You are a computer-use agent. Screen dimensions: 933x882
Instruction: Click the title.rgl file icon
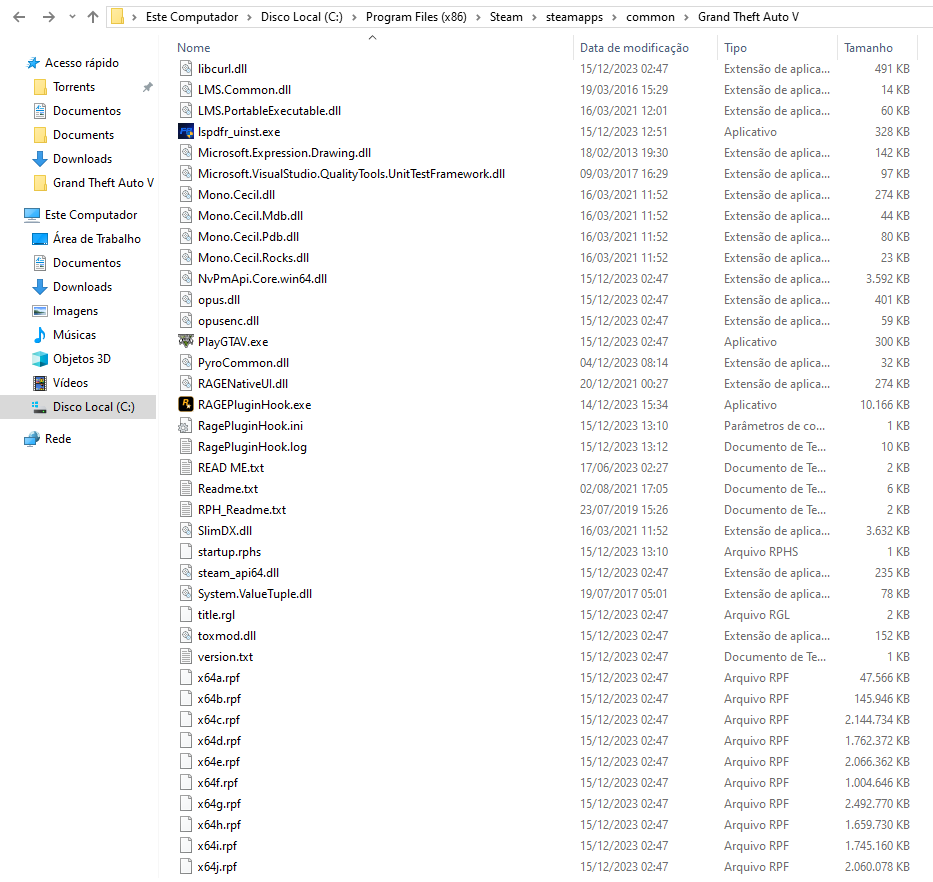pos(186,614)
